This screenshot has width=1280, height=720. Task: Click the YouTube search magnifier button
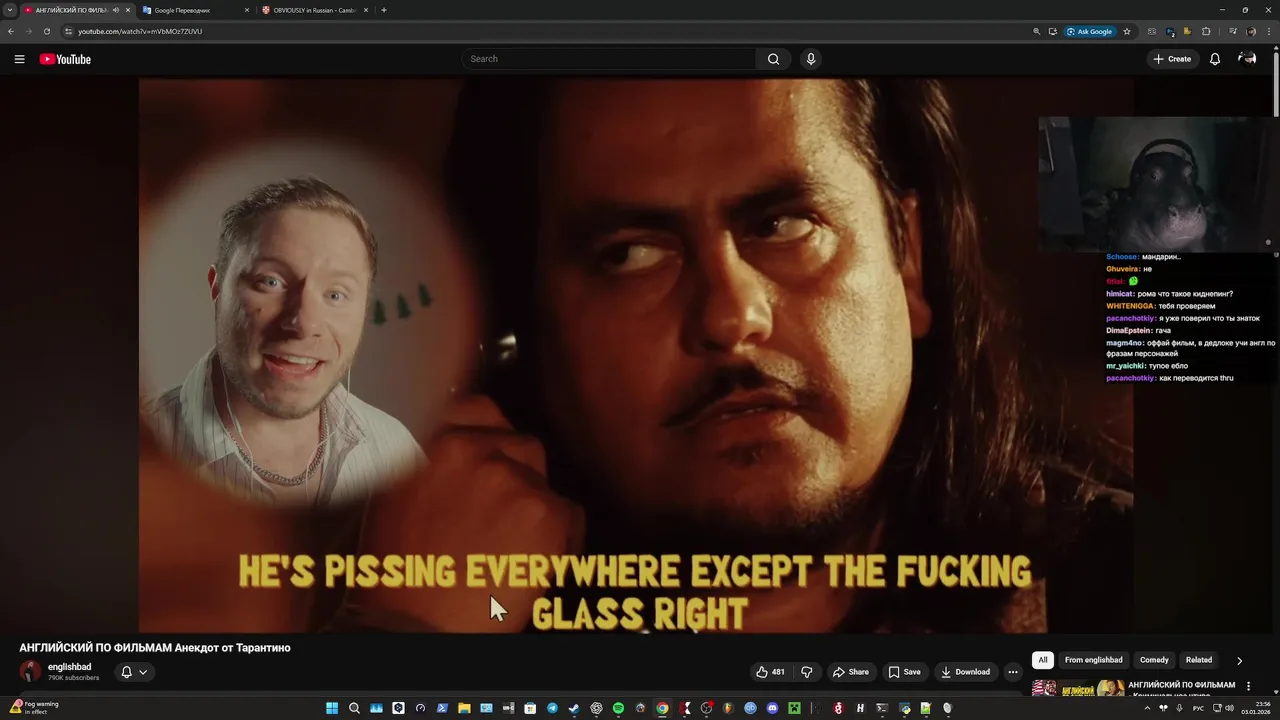(x=773, y=59)
